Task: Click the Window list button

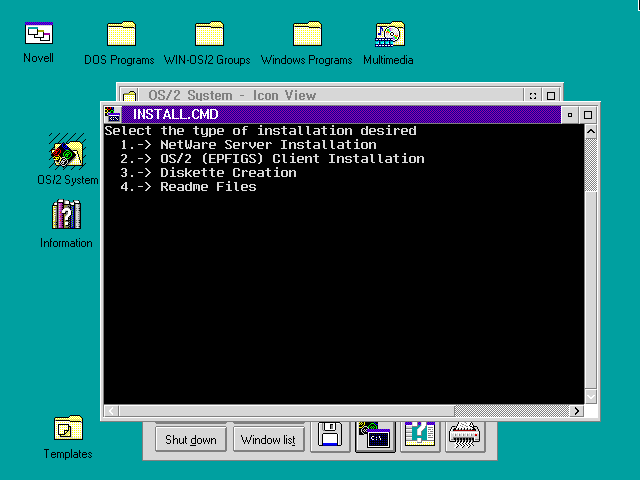Action: (269, 440)
